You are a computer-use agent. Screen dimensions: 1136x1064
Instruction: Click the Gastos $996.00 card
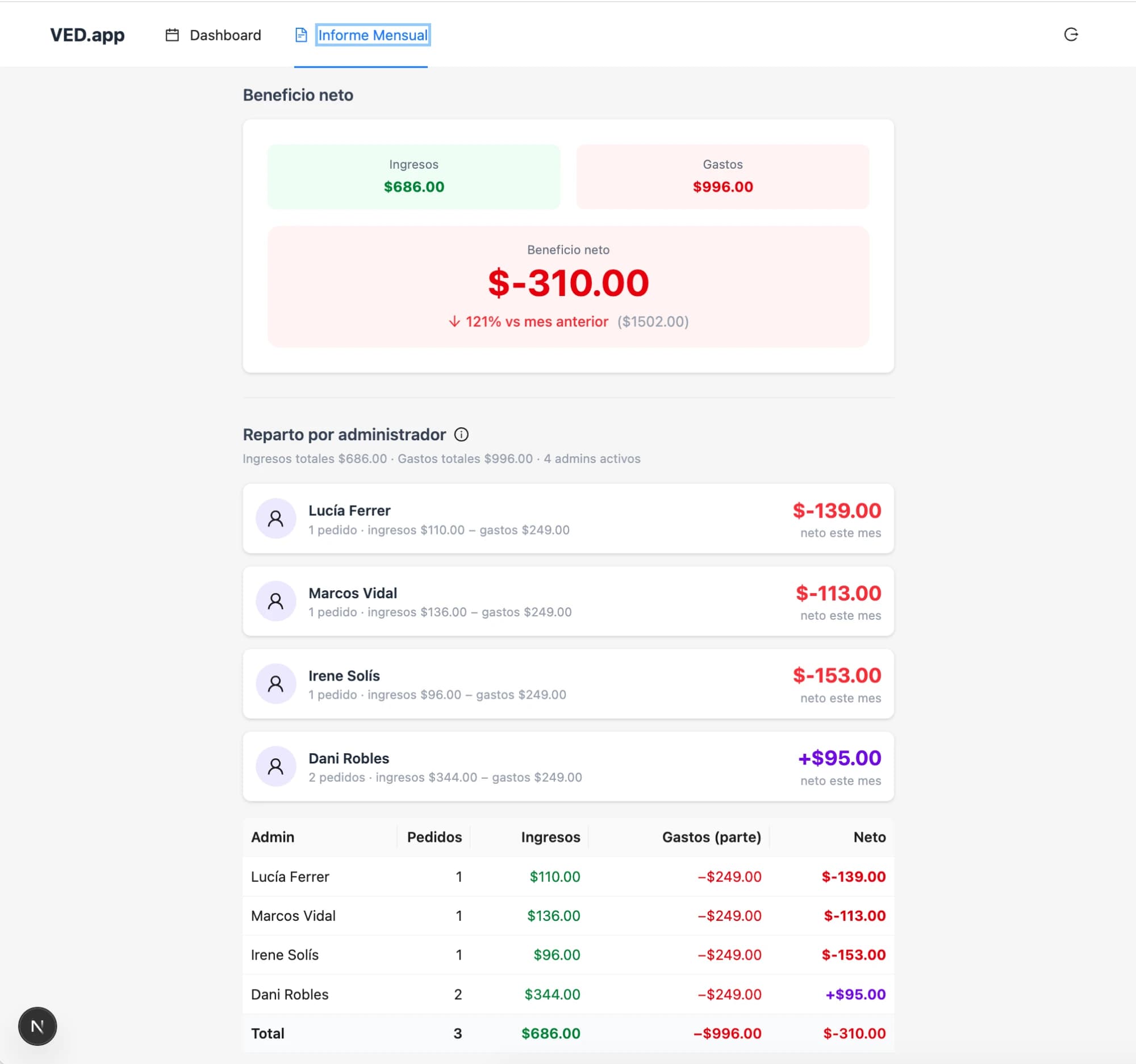click(x=723, y=177)
